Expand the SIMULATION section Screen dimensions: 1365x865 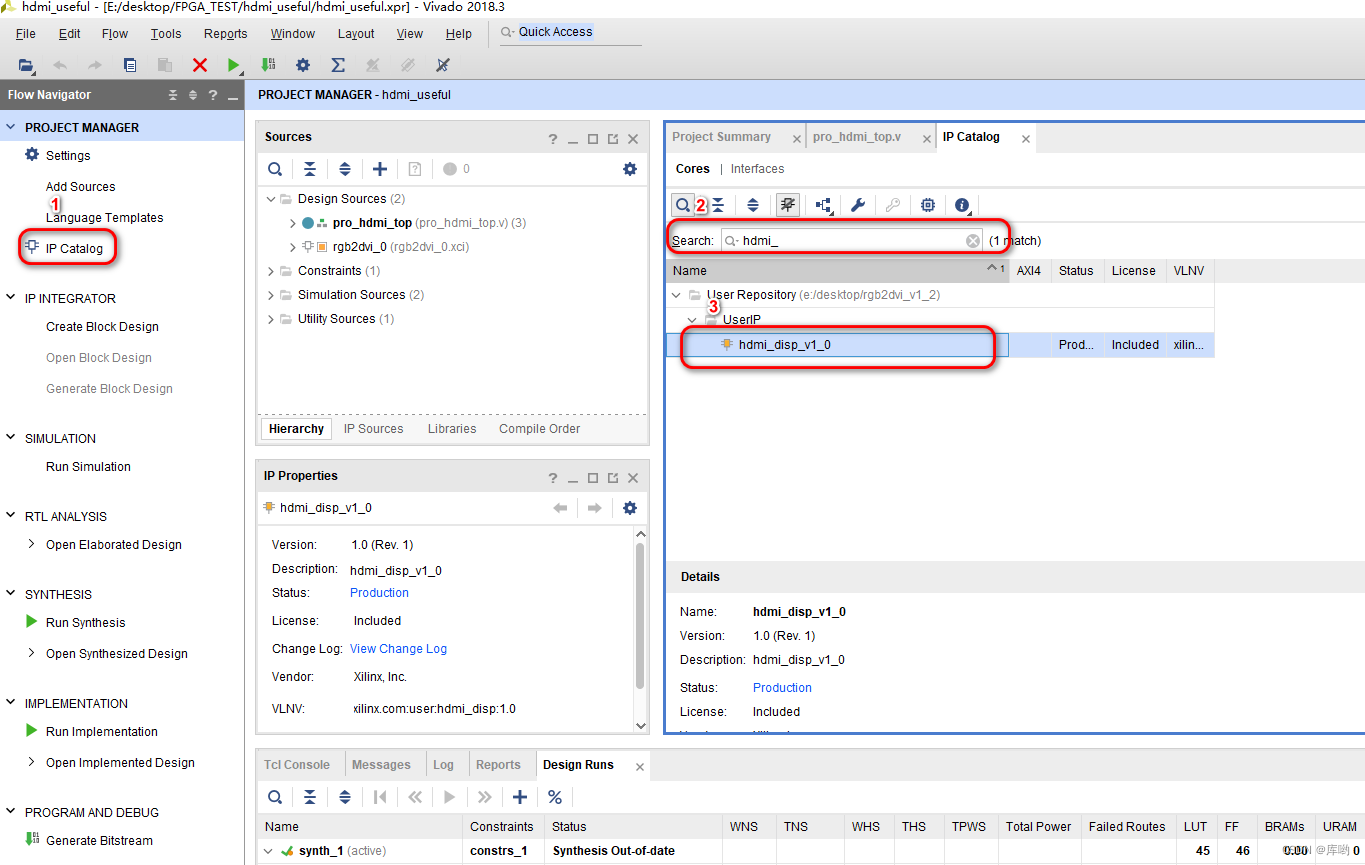(x=12, y=438)
